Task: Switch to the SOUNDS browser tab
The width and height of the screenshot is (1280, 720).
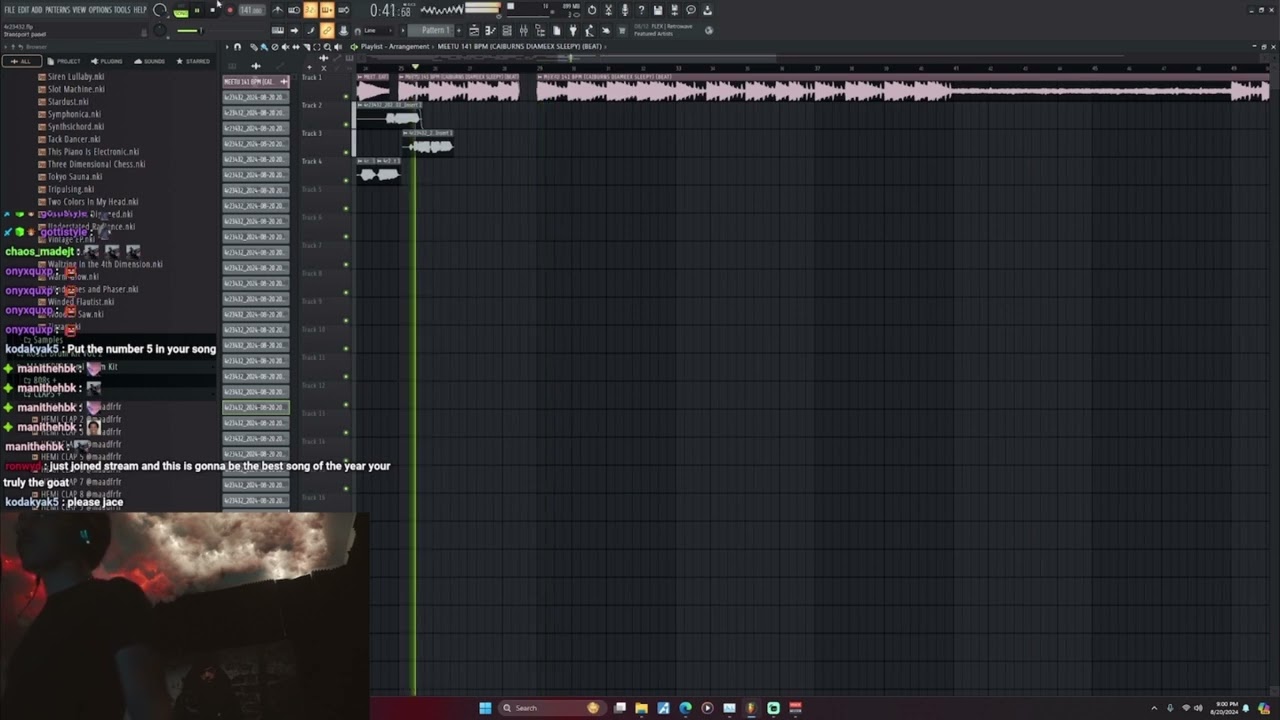Action: (x=149, y=61)
